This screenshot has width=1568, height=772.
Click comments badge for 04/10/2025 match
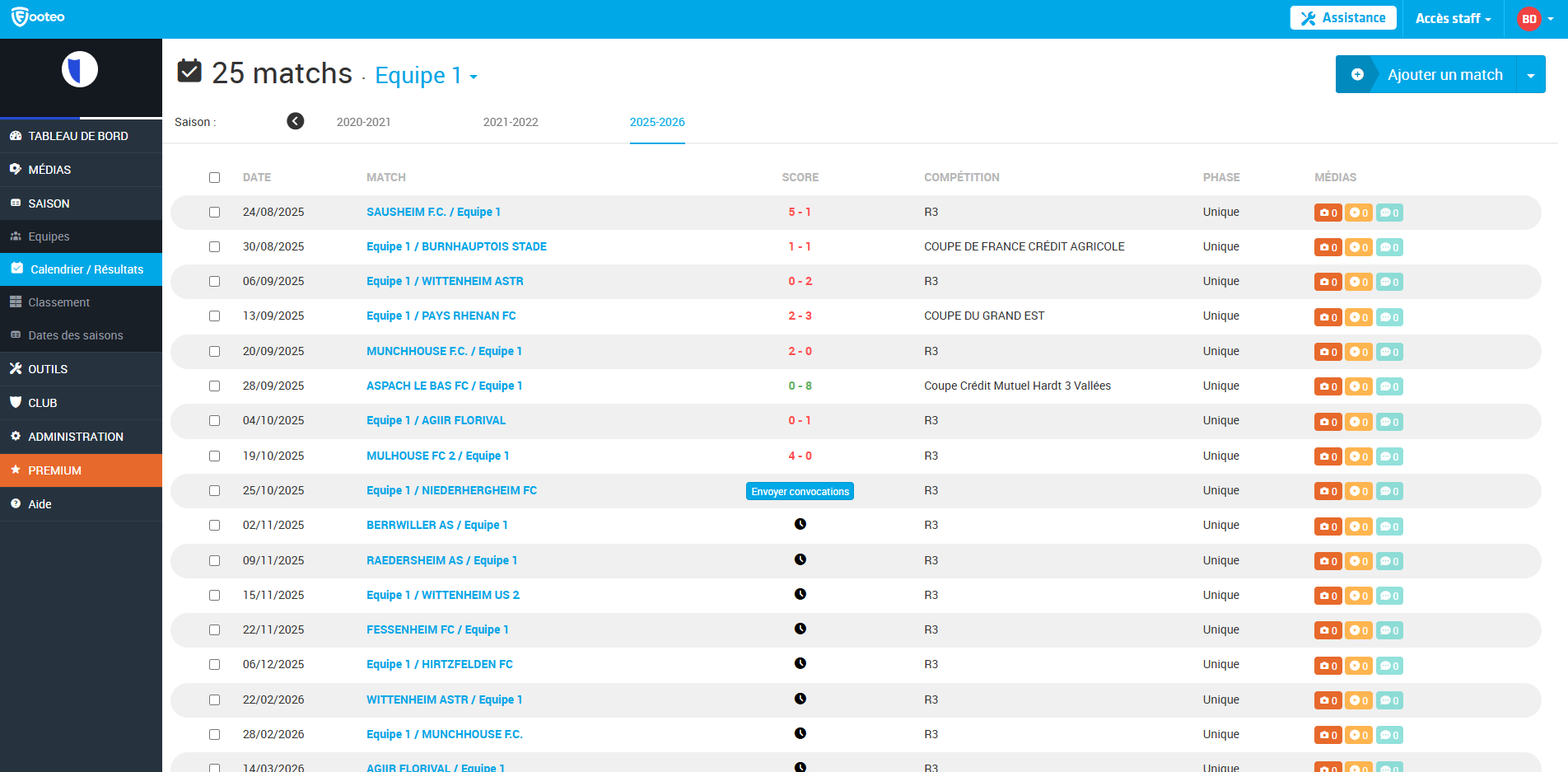[1389, 422]
